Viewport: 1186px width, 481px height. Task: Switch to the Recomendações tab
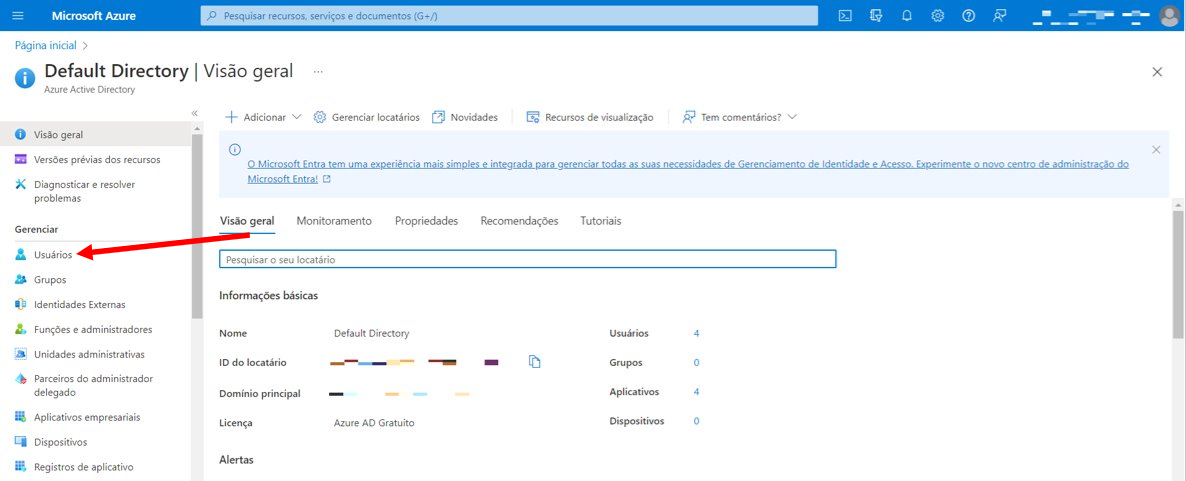tap(519, 221)
